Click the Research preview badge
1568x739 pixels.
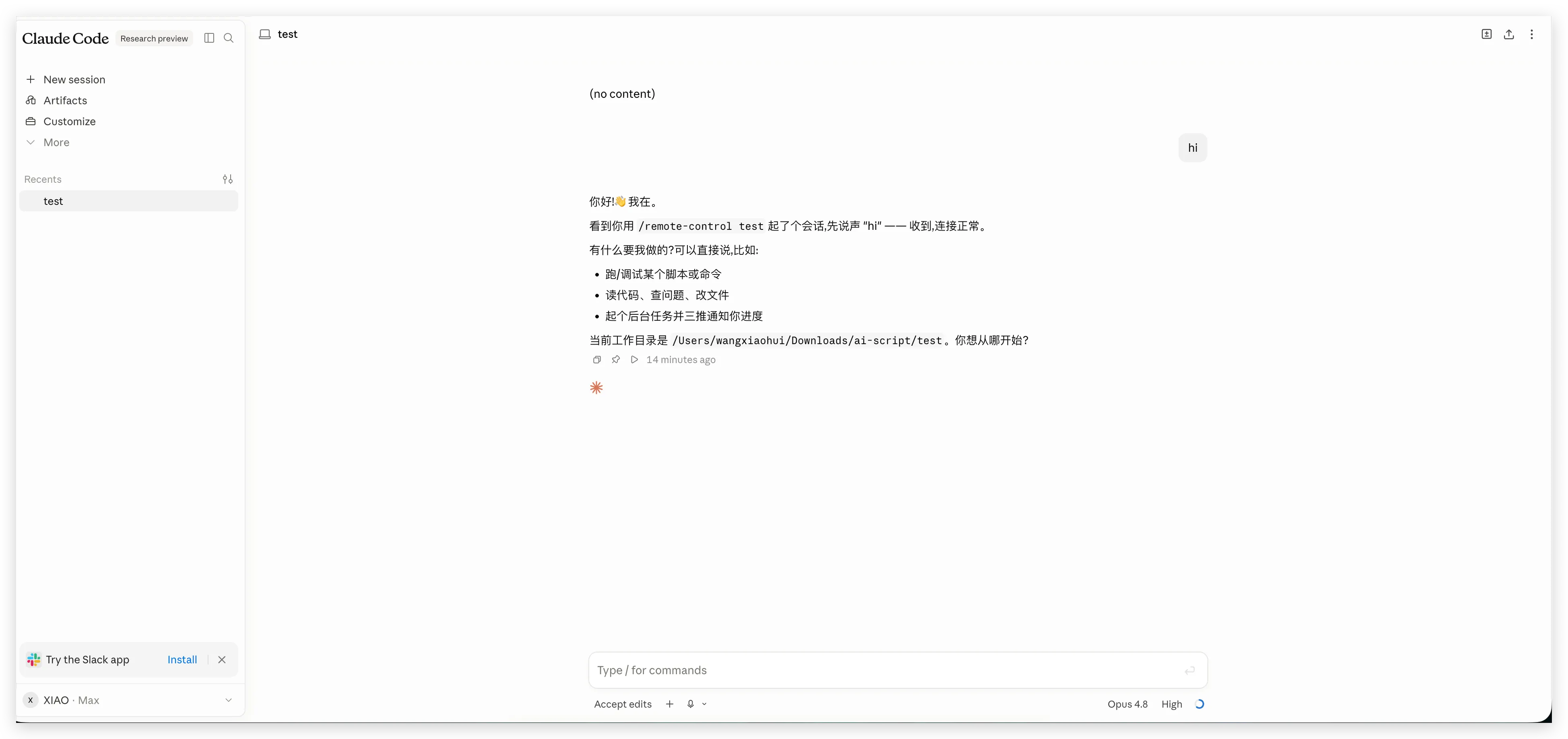(154, 38)
